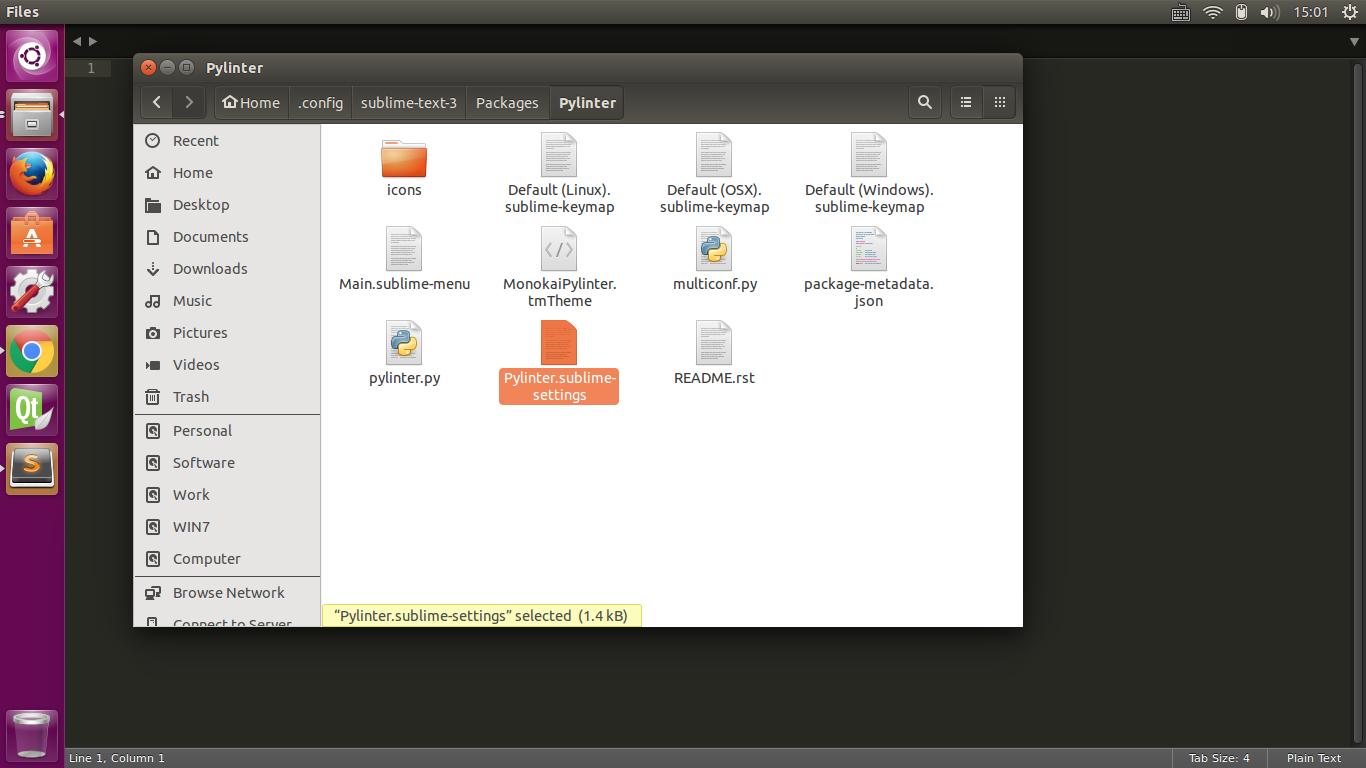Switch to Sublime Text in launcher

[32, 469]
